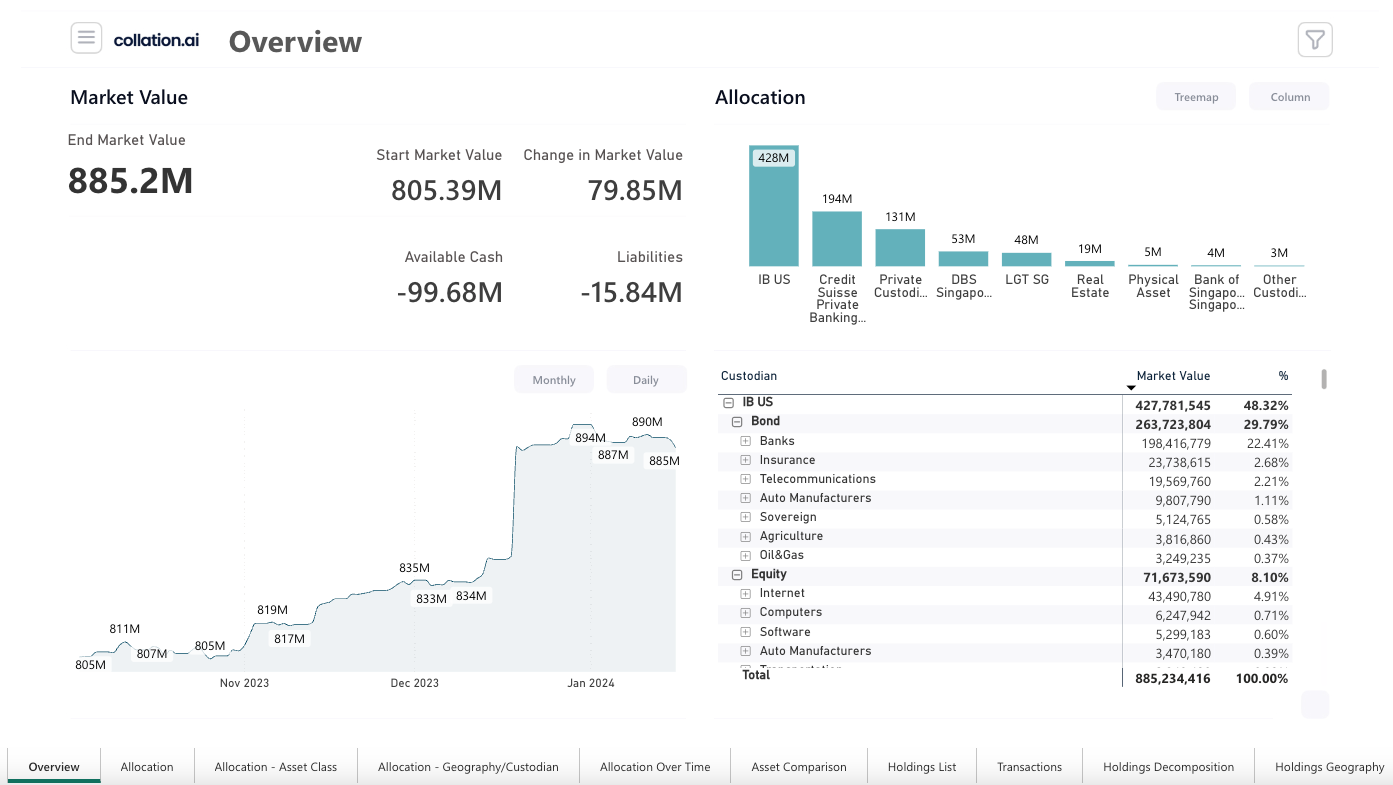The width and height of the screenshot is (1393, 785).
Task: Click the collation.ai logo
Action: pos(156,40)
